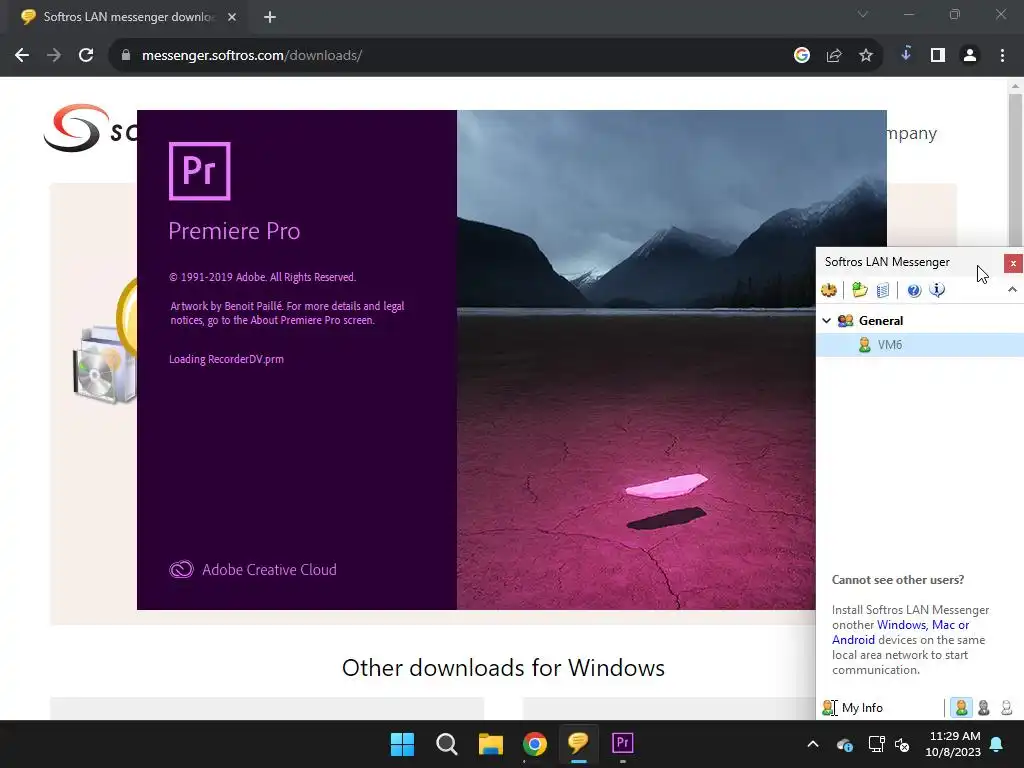
Task: Open taskbar Search
Action: (x=447, y=744)
